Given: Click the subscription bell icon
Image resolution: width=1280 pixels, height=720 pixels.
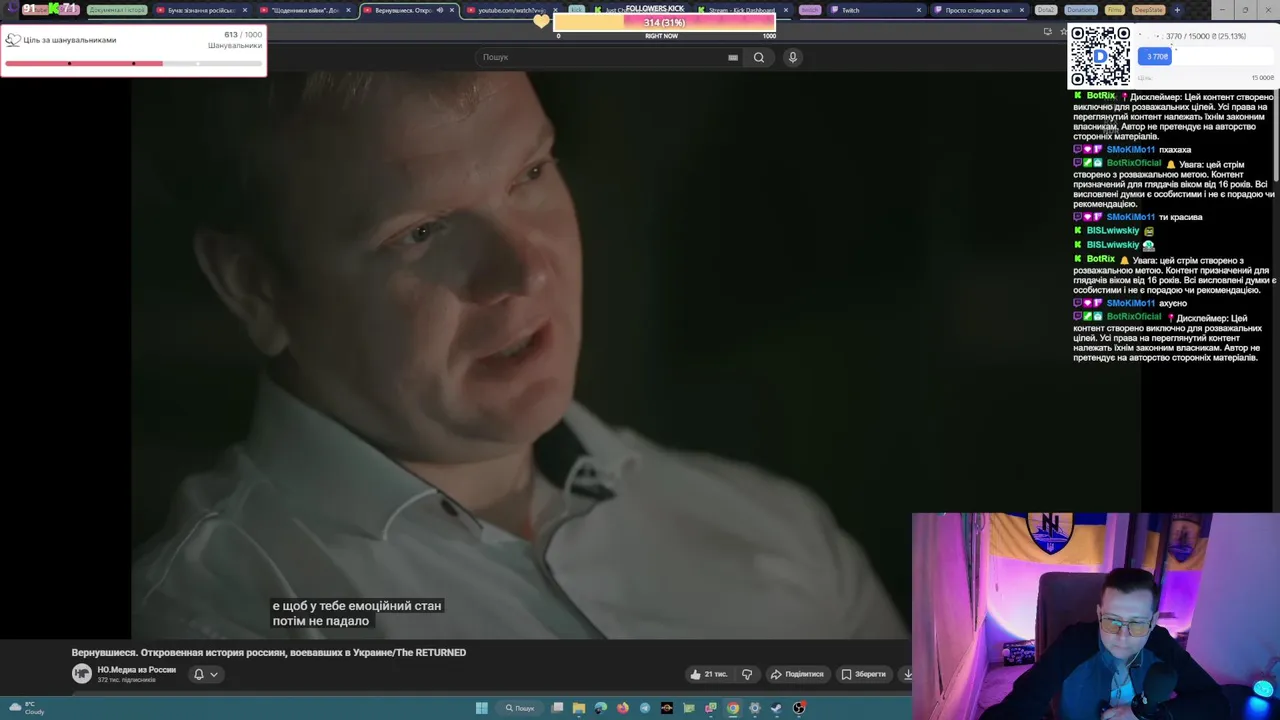Looking at the screenshot, I should [x=199, y=674].
